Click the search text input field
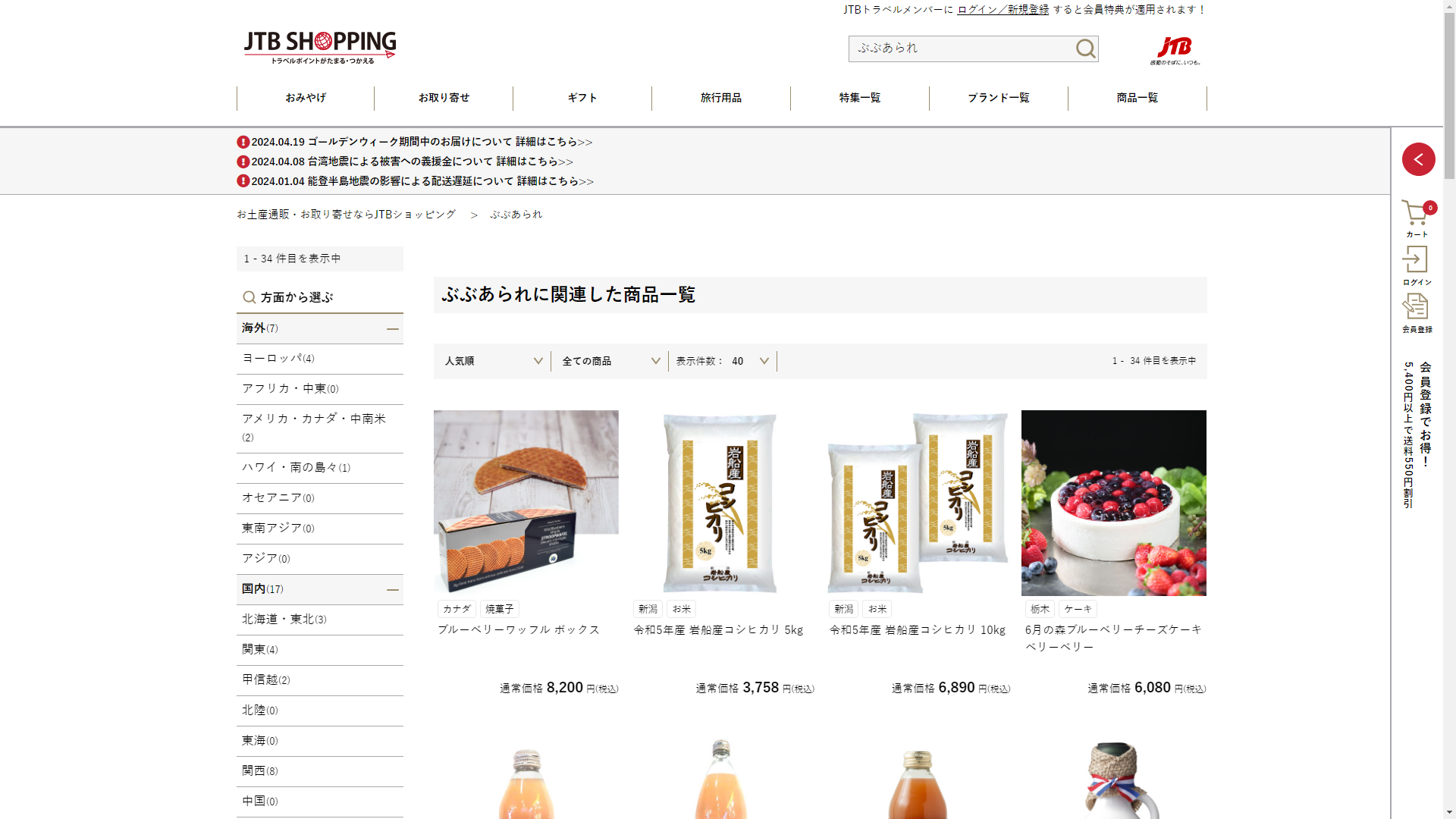The width and height of the screenshot is (1456, 819). (959, 49)
